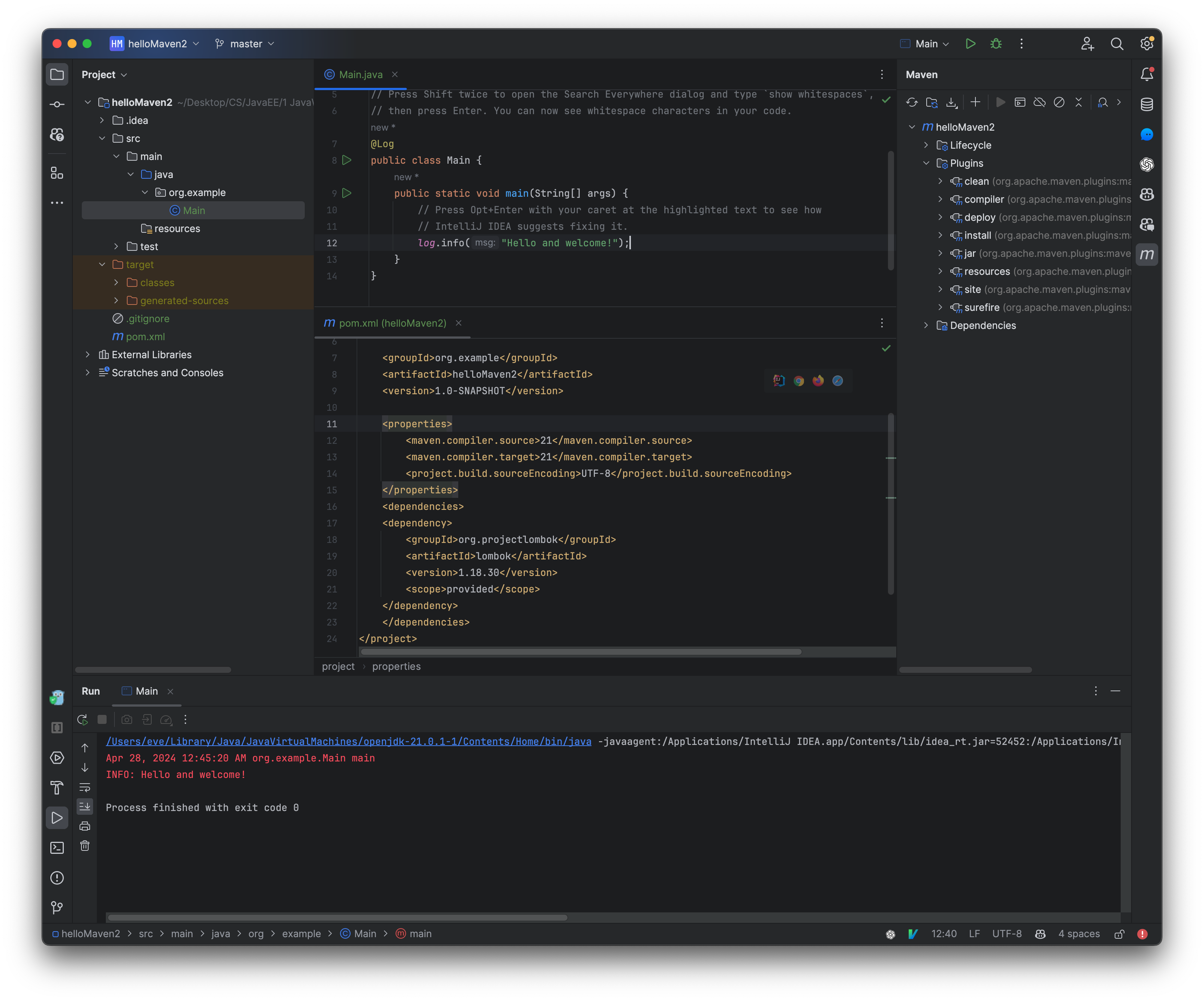Collapse the Plugins node in Maven panel

[927, 163]
